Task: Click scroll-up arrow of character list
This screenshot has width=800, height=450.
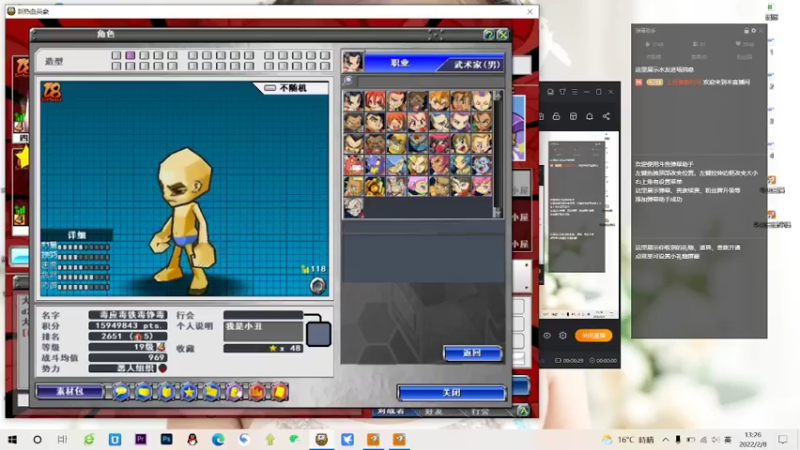Action: [497, 95]
